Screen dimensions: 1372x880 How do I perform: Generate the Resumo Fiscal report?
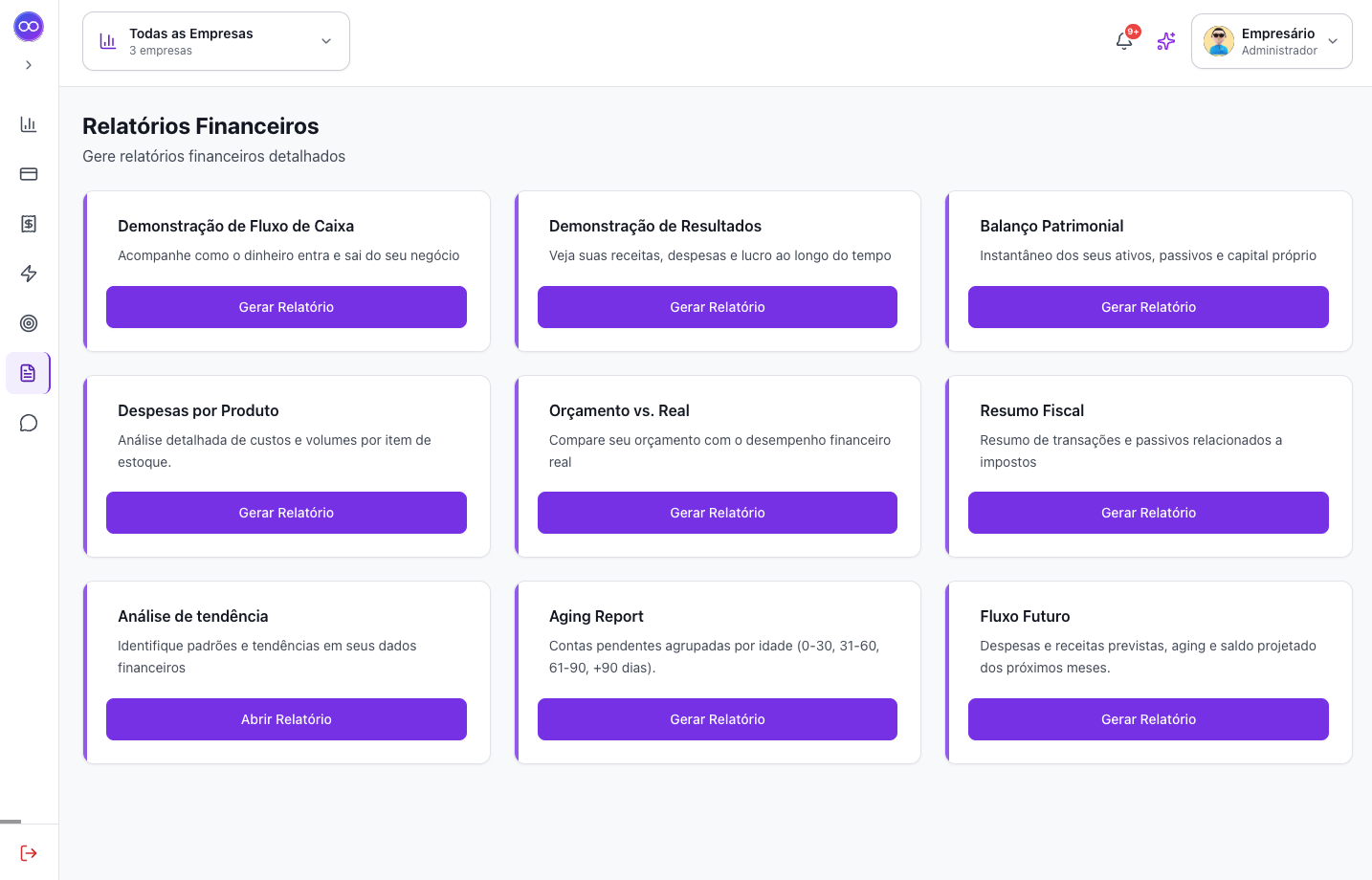pos(1148,513)
